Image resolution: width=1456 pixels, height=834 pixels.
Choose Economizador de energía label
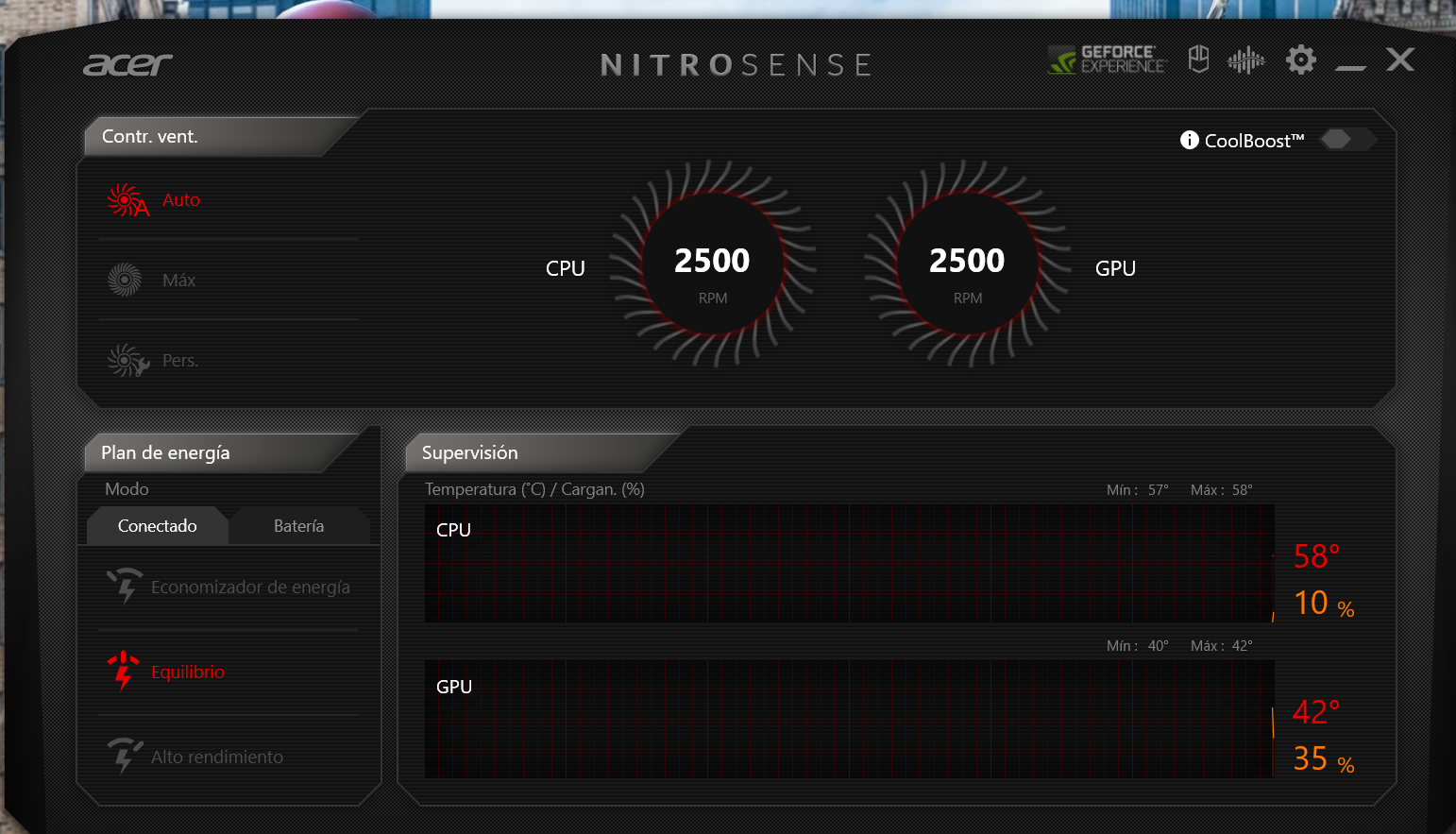pos(250,587)
